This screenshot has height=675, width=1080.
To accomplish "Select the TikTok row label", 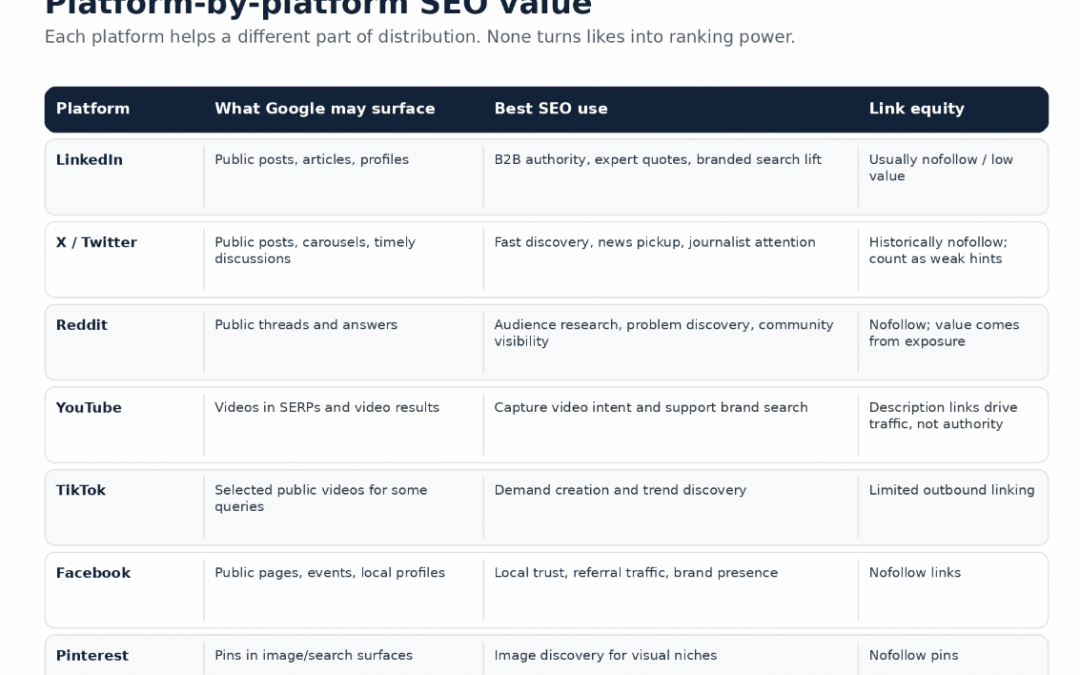I will click(81, 490).
